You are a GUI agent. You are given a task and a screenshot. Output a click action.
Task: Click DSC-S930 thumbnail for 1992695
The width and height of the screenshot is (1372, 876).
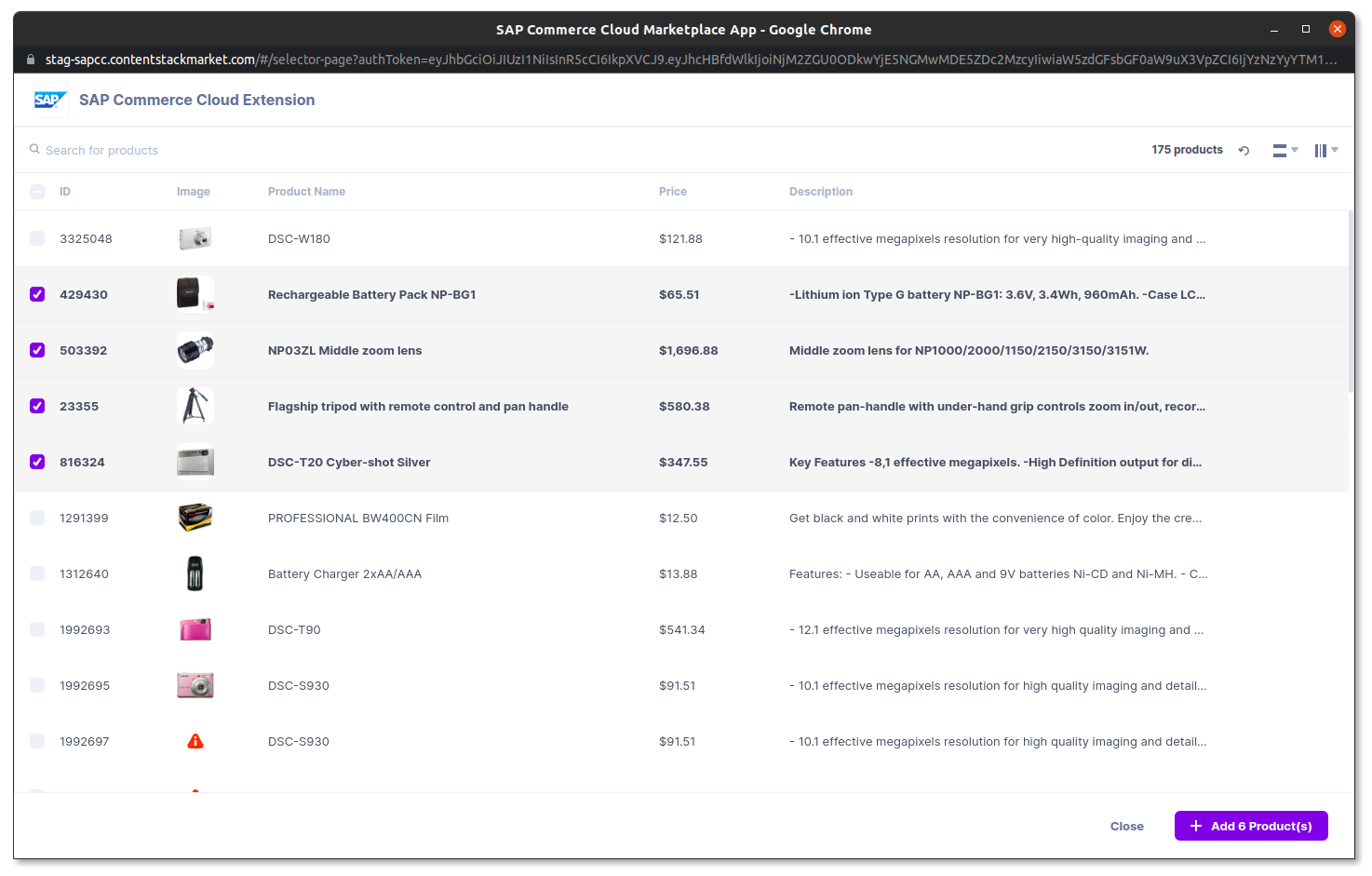click(x=195, y=685)
